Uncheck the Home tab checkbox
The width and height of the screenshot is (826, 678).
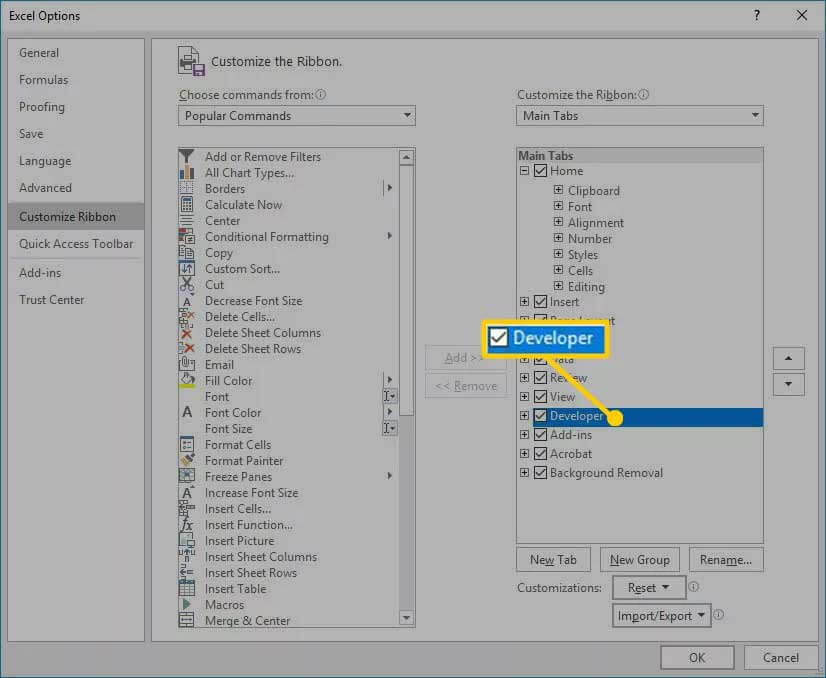pos(541,170)
